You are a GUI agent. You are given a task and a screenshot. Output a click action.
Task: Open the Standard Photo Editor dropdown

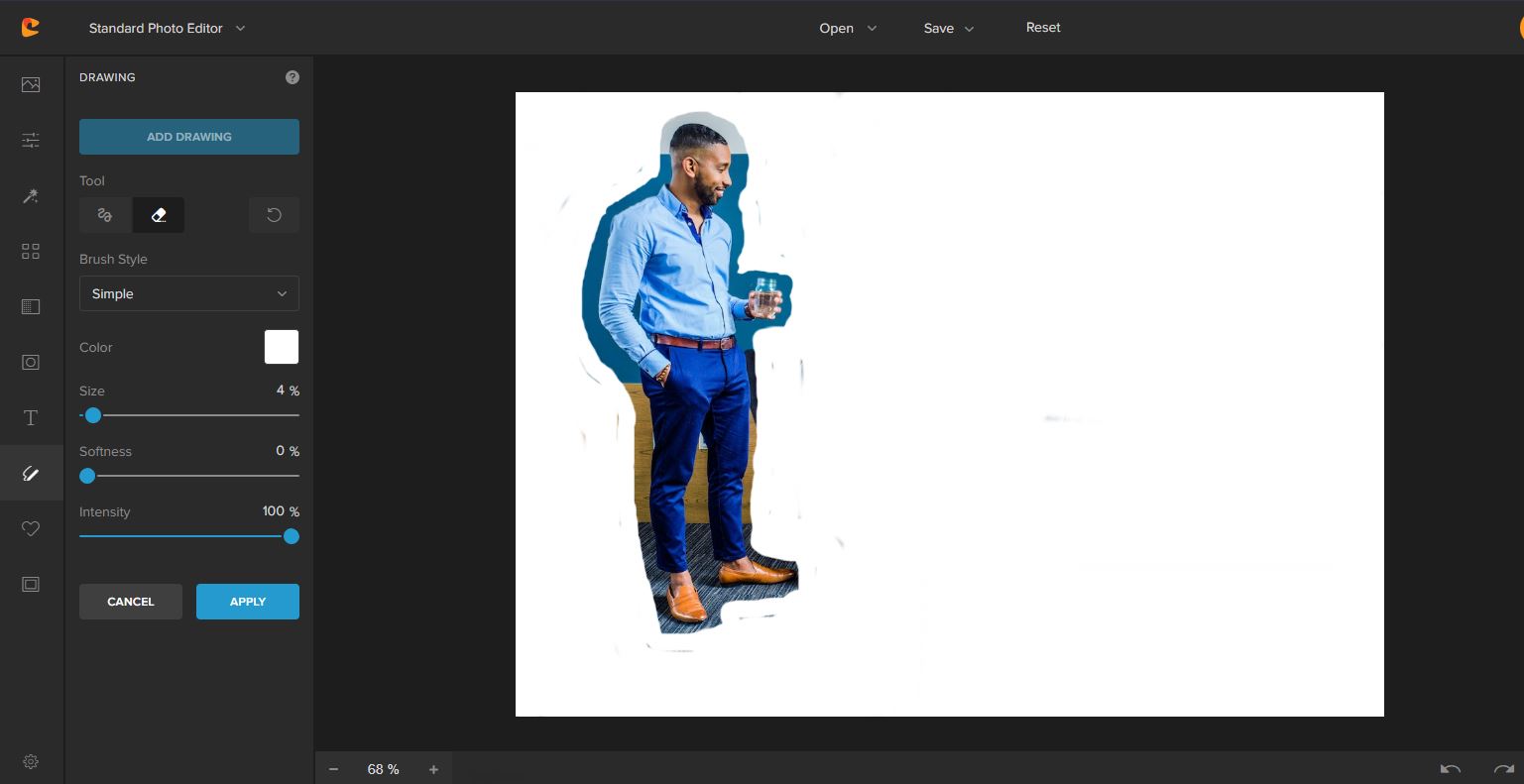pos(167,29)
